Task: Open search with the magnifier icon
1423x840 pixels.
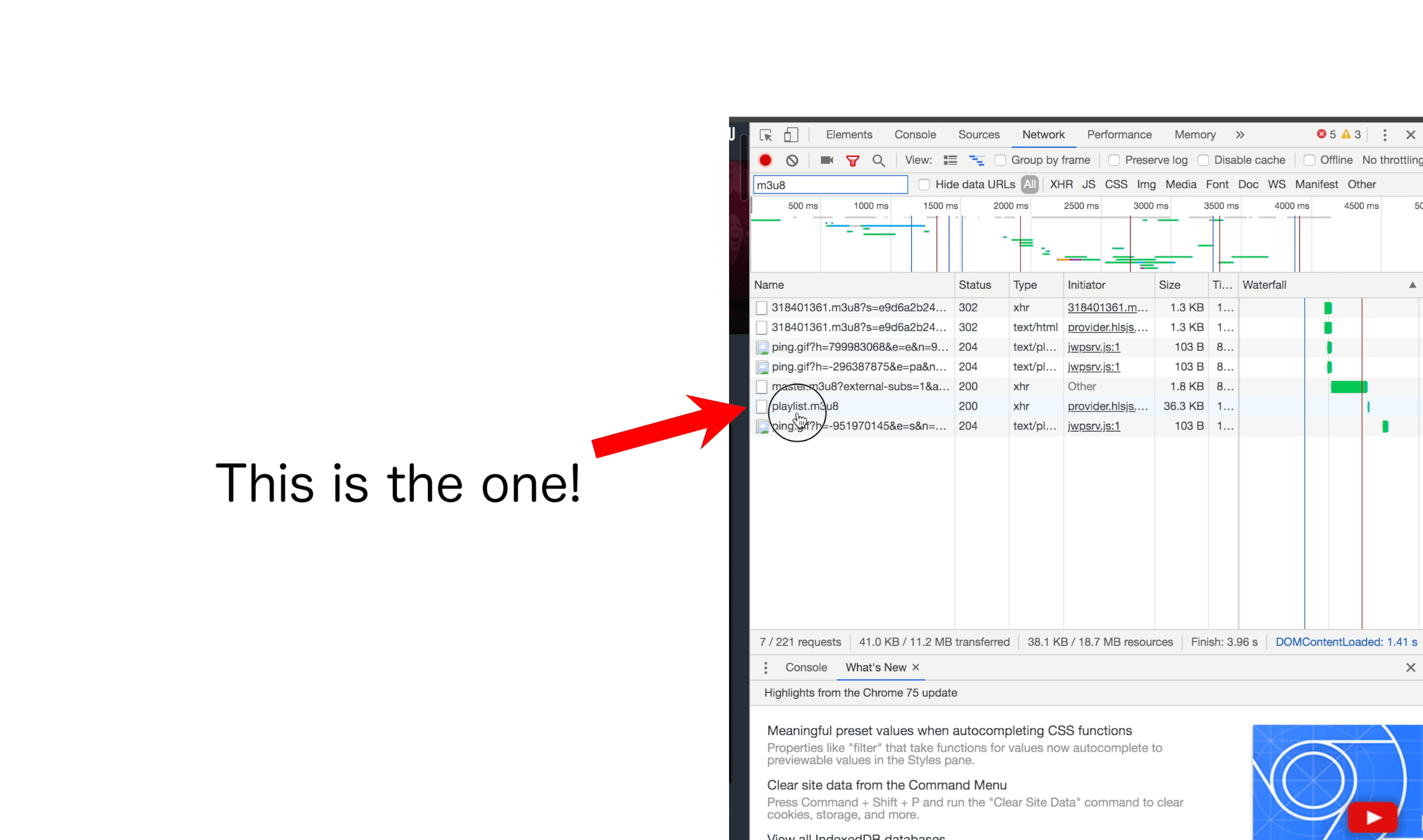Action: tap(878, 161)
